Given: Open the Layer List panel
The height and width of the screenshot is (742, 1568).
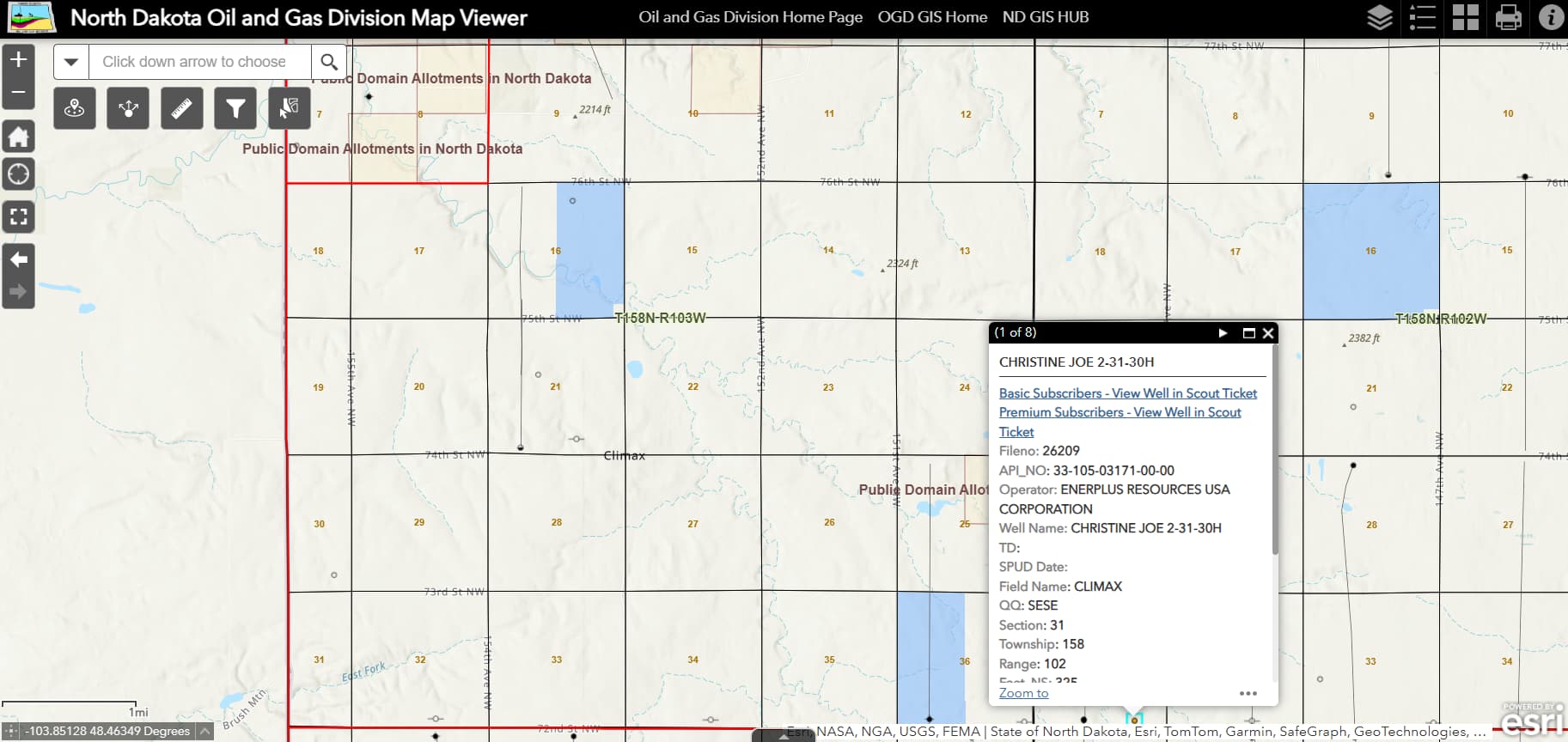Looking at the screenshot, I should click(1379, 17).
